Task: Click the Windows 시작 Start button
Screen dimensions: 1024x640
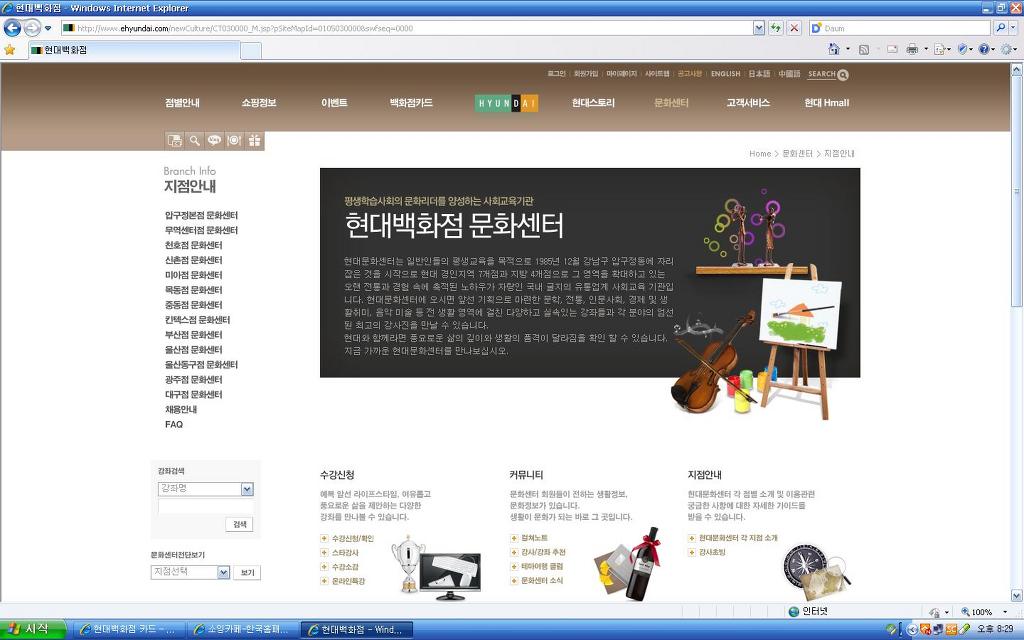Action: tap(32, 630)
